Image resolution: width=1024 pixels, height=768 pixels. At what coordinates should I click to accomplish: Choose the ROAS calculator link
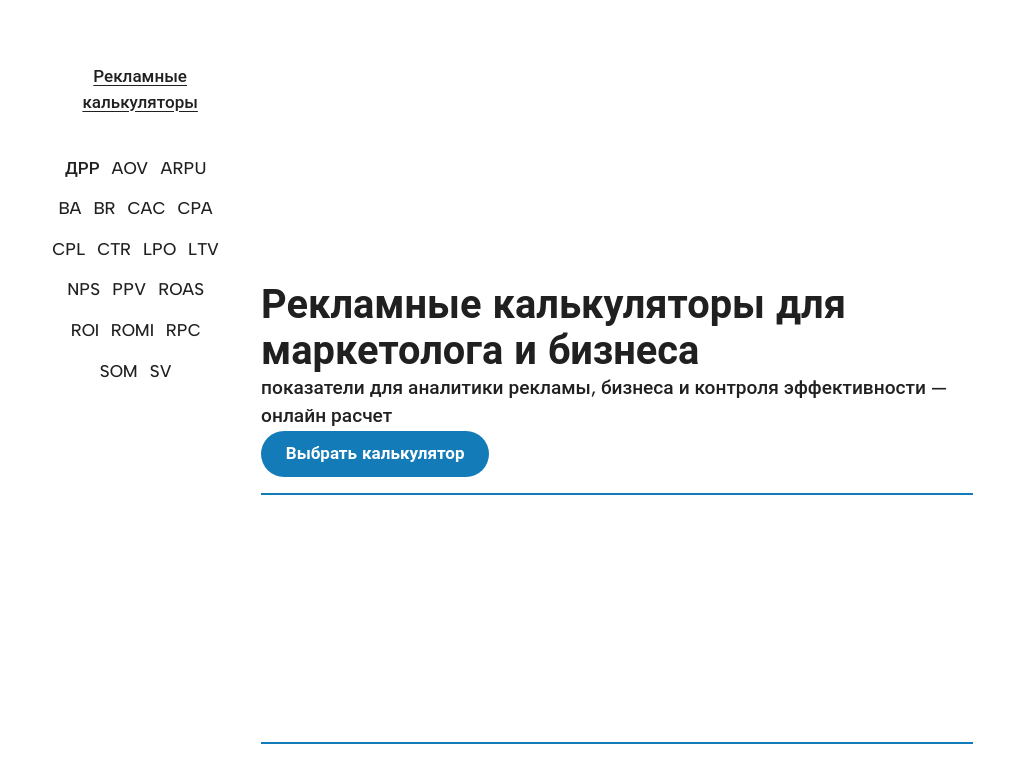click(x=181, y=289)
